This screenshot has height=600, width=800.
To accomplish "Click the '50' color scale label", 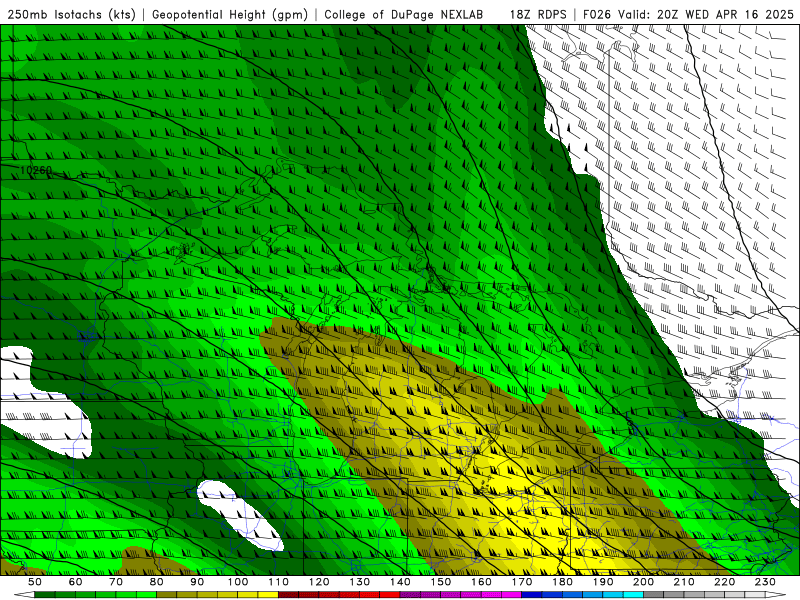I will coord(35,582).
